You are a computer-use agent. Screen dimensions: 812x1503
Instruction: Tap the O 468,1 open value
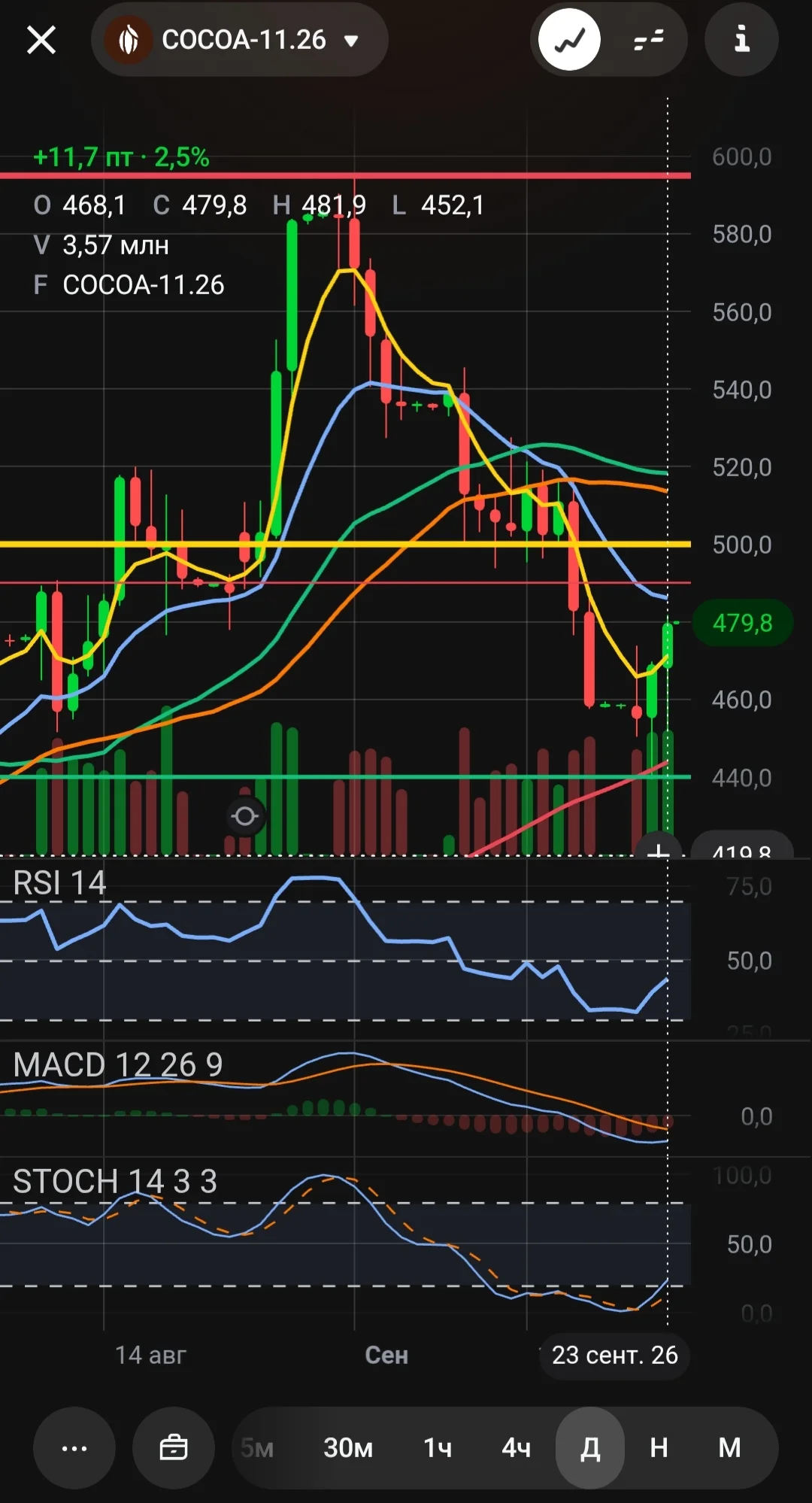click(79, 205)
